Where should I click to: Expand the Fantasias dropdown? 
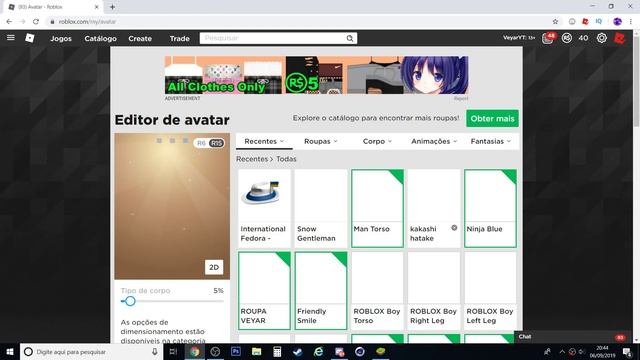pos(491,141)
